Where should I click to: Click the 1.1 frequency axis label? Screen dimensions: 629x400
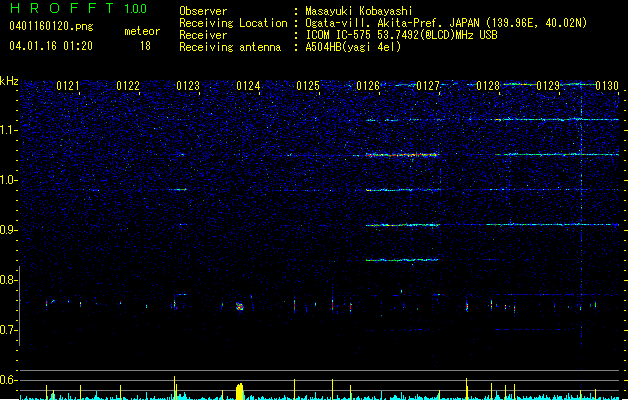9,130
